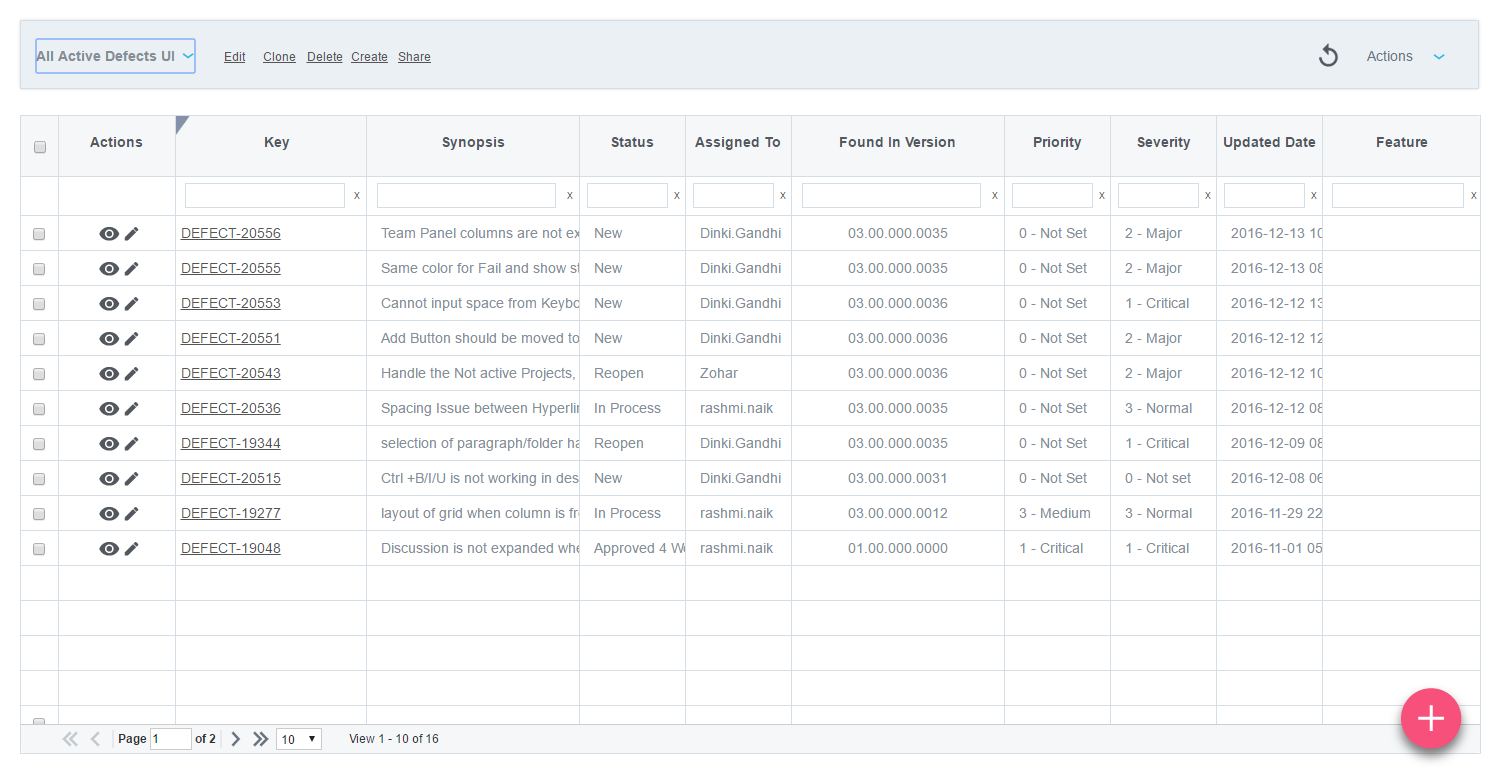
Task: Click the Status column filter input
Action: tap(627, 195)
